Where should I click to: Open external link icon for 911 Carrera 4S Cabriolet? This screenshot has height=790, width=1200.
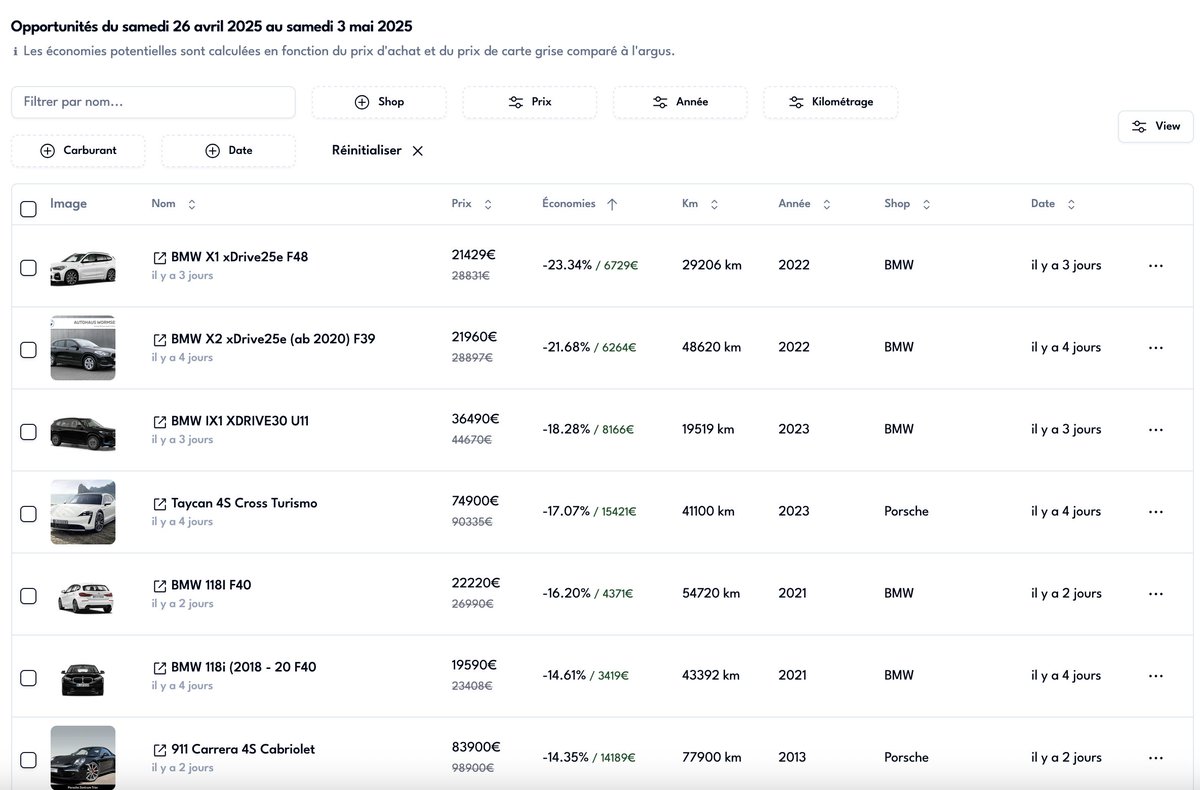[x=159, y=749]
